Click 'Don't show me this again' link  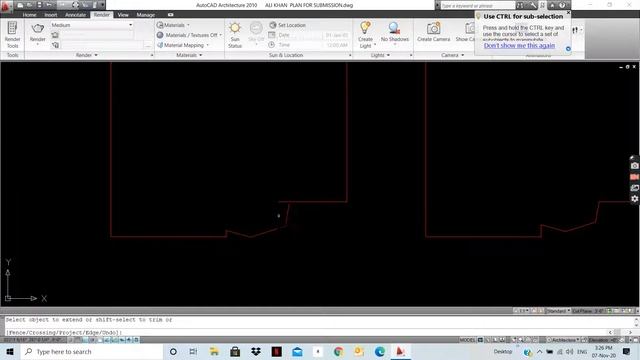[x=519, y=45]
